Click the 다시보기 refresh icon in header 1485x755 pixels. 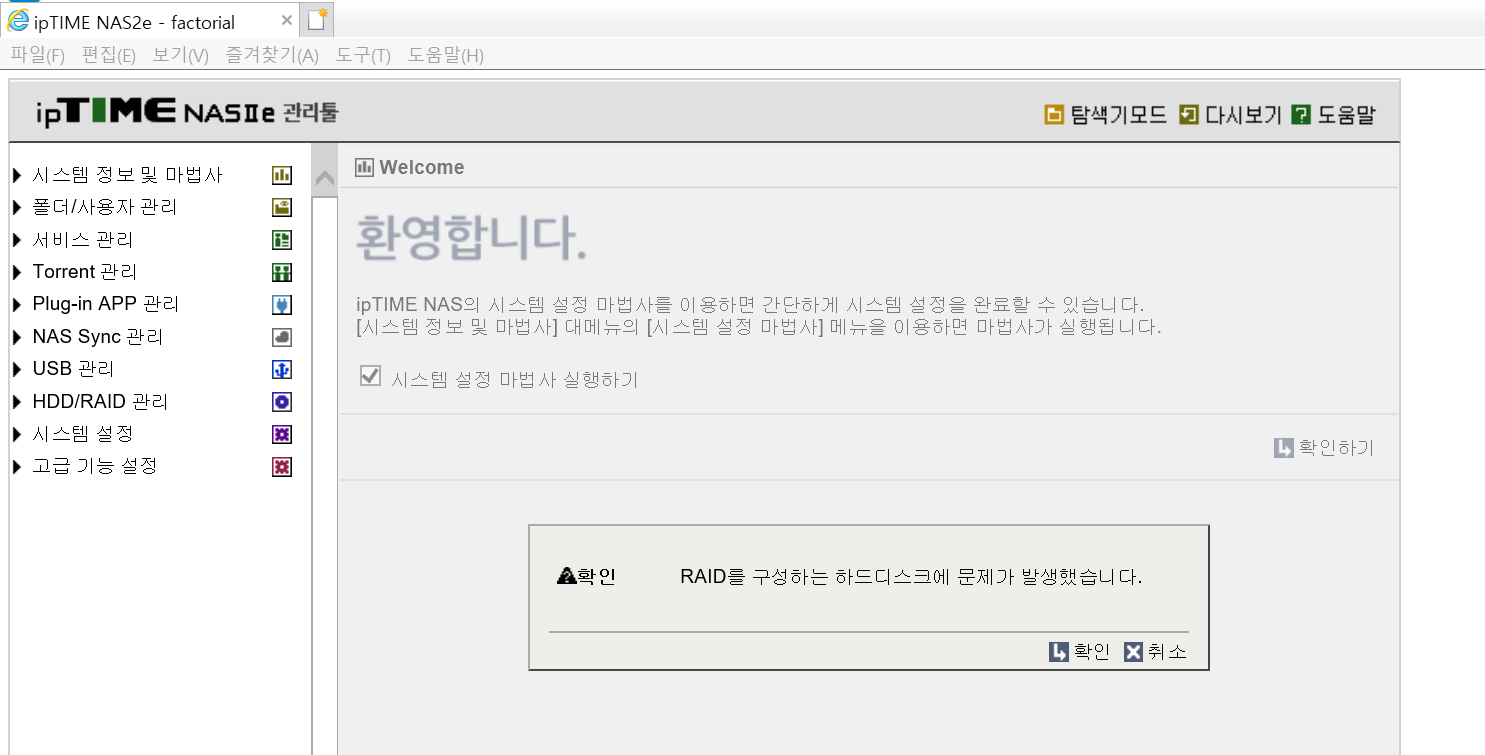1189,115
